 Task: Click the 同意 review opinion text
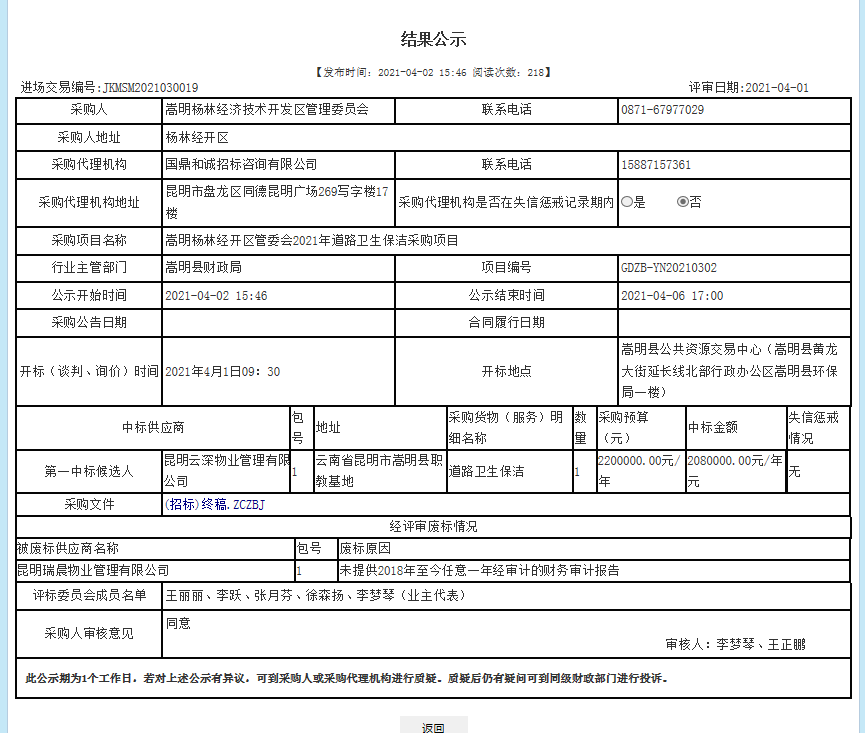[x=178, y=624]
